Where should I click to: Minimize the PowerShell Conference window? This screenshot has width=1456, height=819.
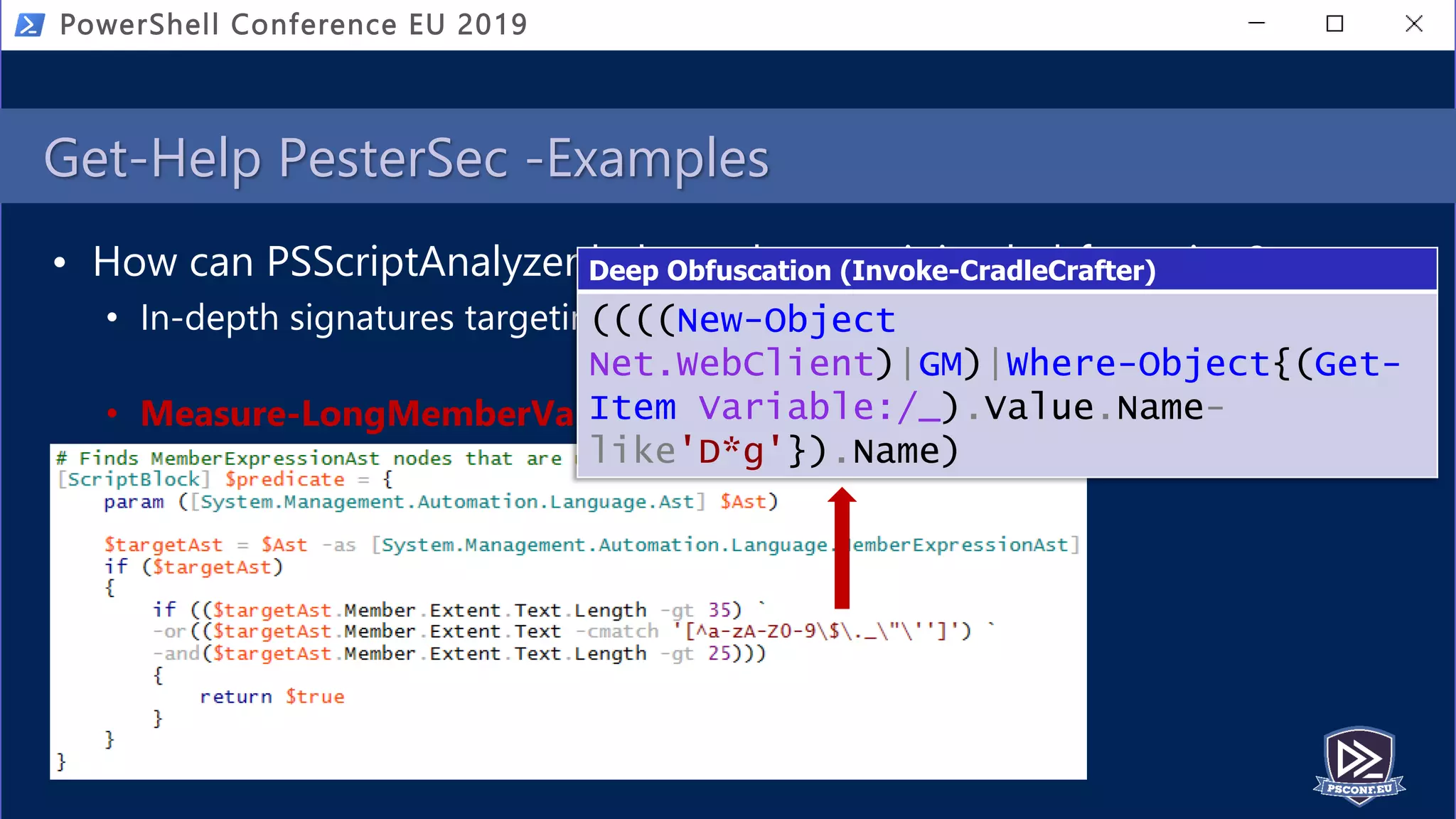coord(1256,23)
